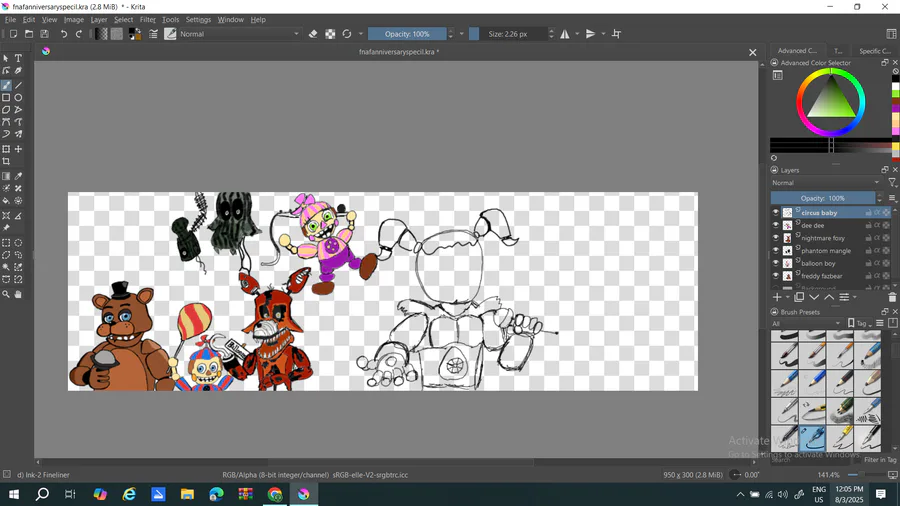Lock the dee dee layer
The height and width of the screenshot is (506, 900).
click(x=868, y=225)
